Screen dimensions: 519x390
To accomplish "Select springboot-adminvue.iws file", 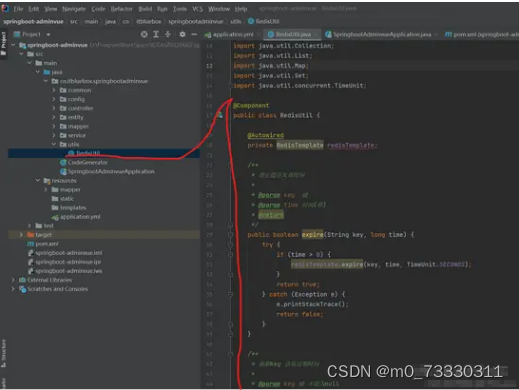I will tap(65, 271).
